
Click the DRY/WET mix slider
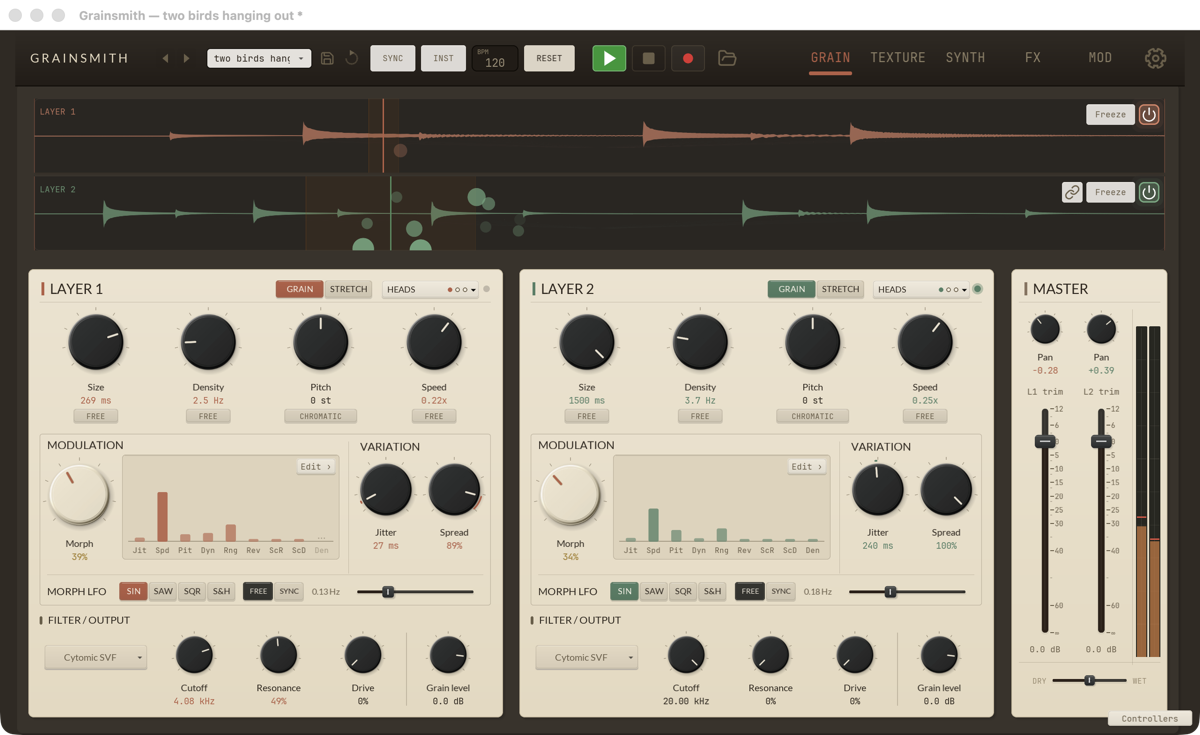tap(1090, 680)
